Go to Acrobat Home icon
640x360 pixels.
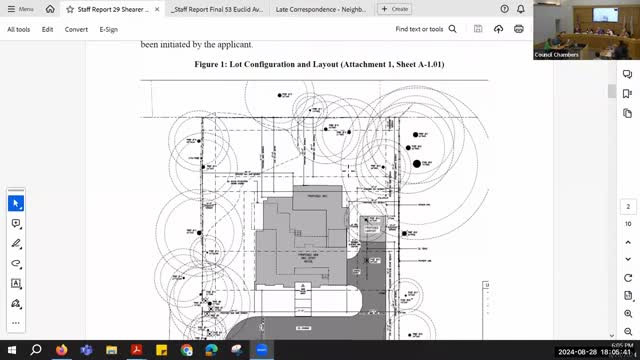pos(50,9)
